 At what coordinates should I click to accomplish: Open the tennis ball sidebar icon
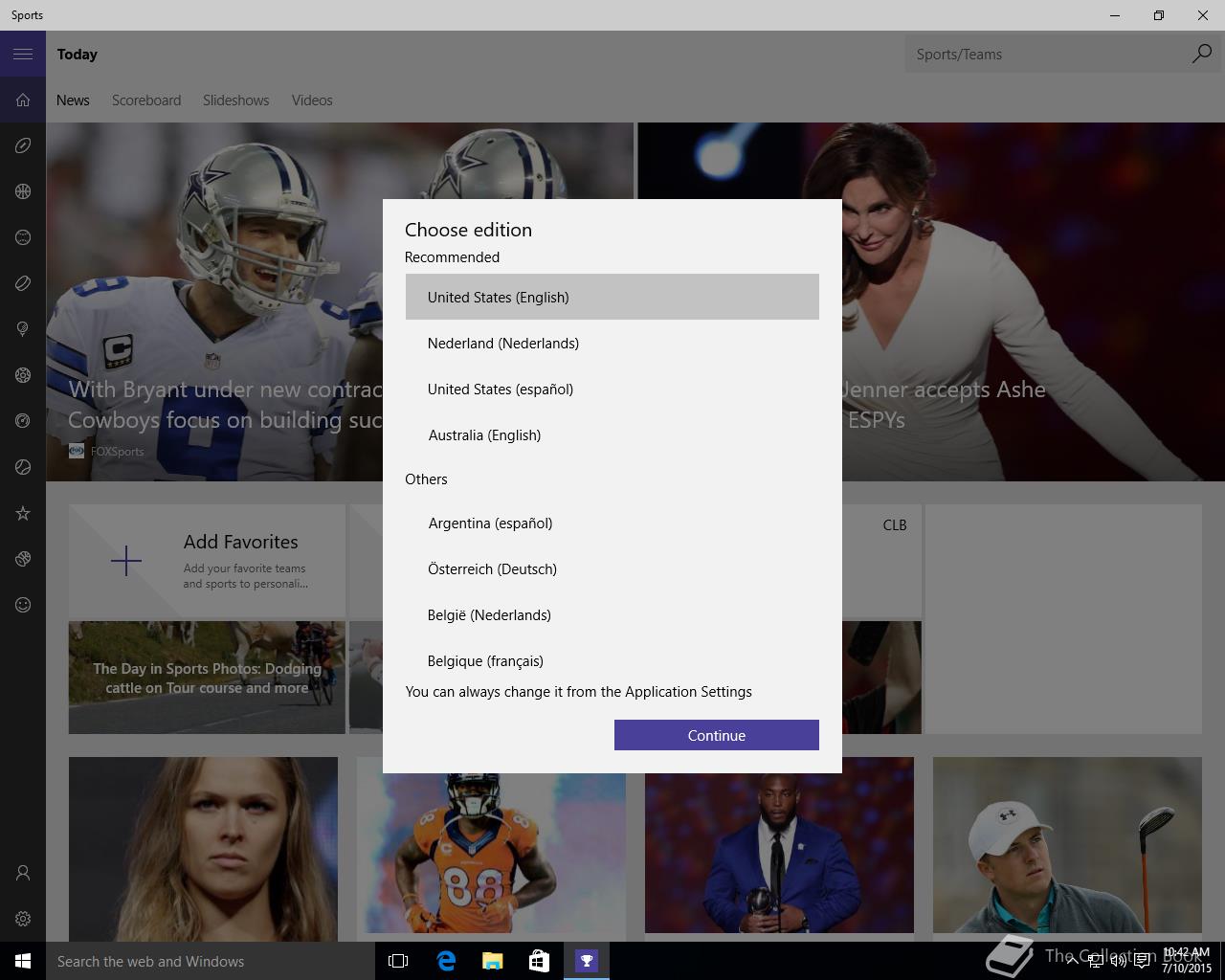pyautogui.click(x=23, y=467)
